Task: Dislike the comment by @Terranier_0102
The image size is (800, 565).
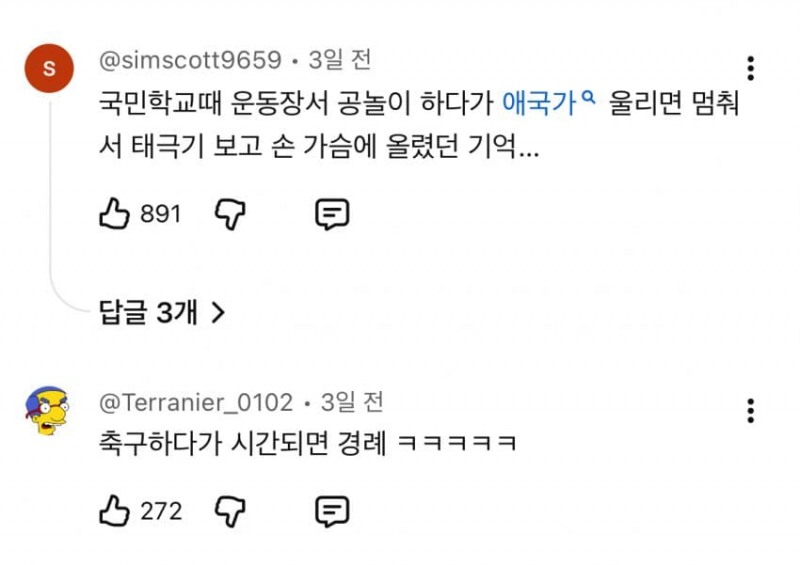Action: (230, 511)
